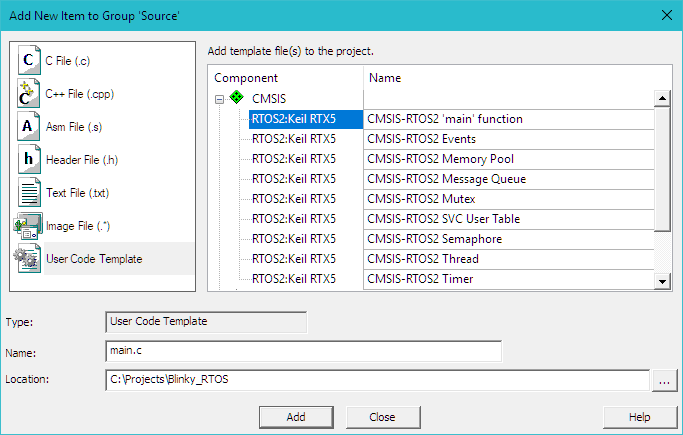
Task: Click the Name field containing main.c
Action: pyautogui.click(x=304, y=351)
